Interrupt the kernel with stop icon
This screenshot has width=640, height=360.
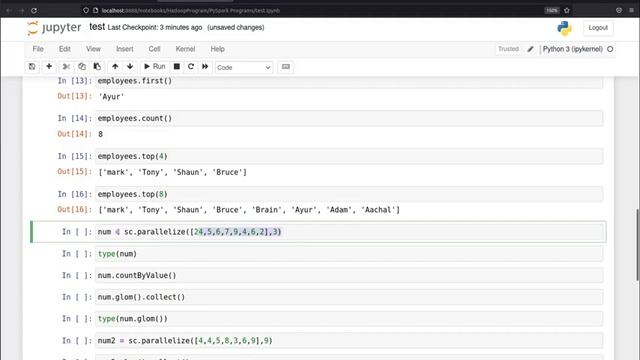pyautogui.click(x=177, y=67)
